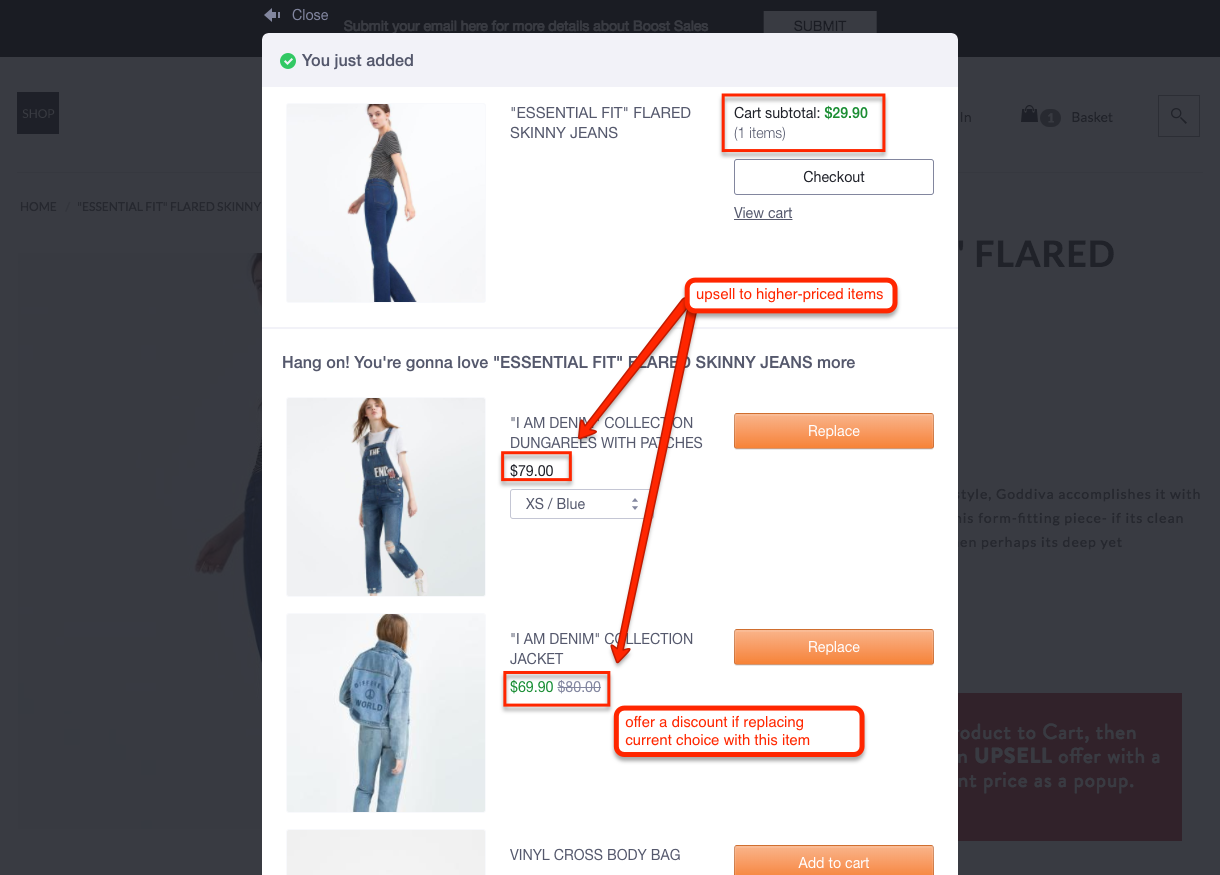Click the Close arrow icon above popup
This screenshot has height=875, width=1220.
click(272, 15)
